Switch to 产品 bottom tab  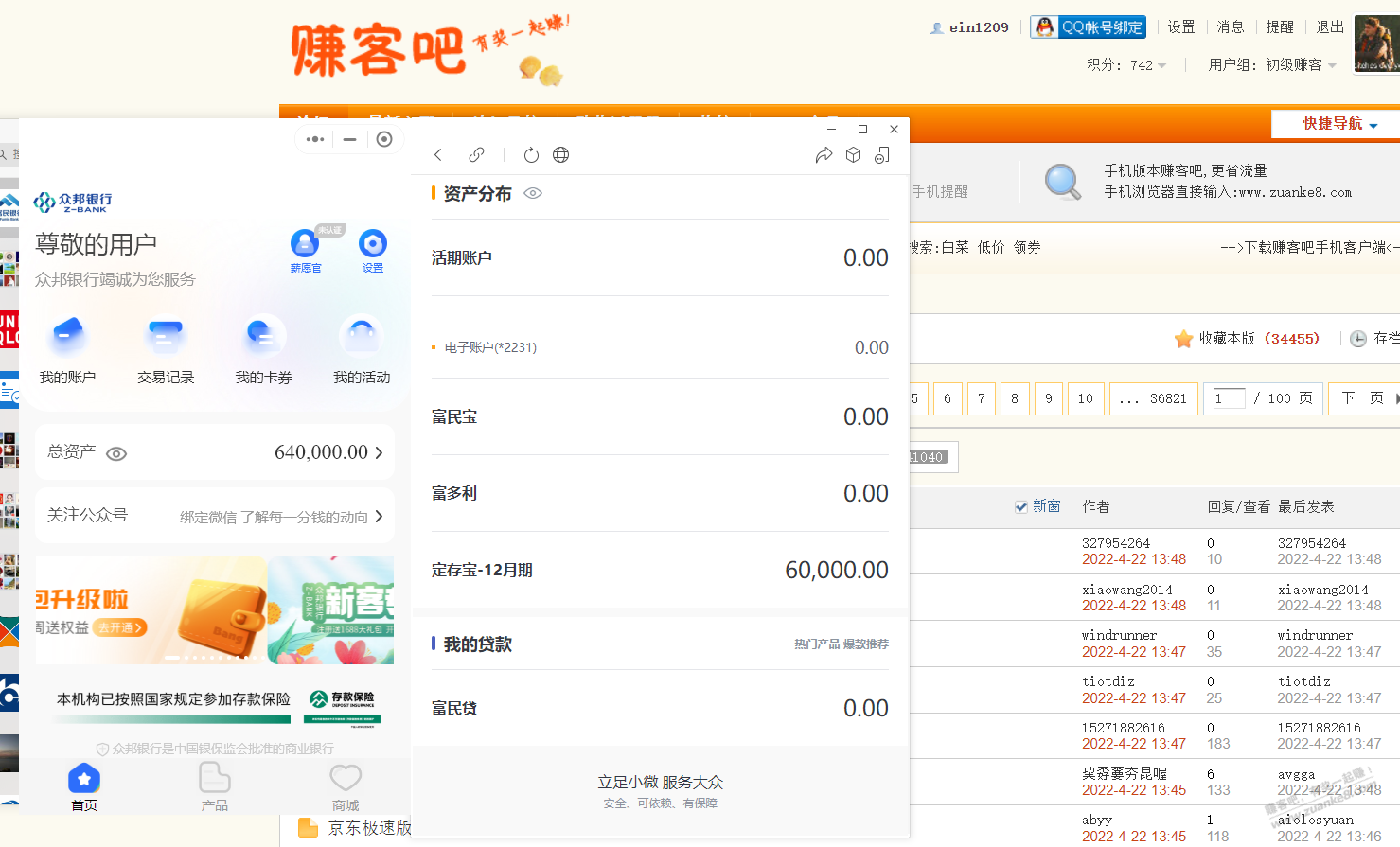(x=215, y=786)
